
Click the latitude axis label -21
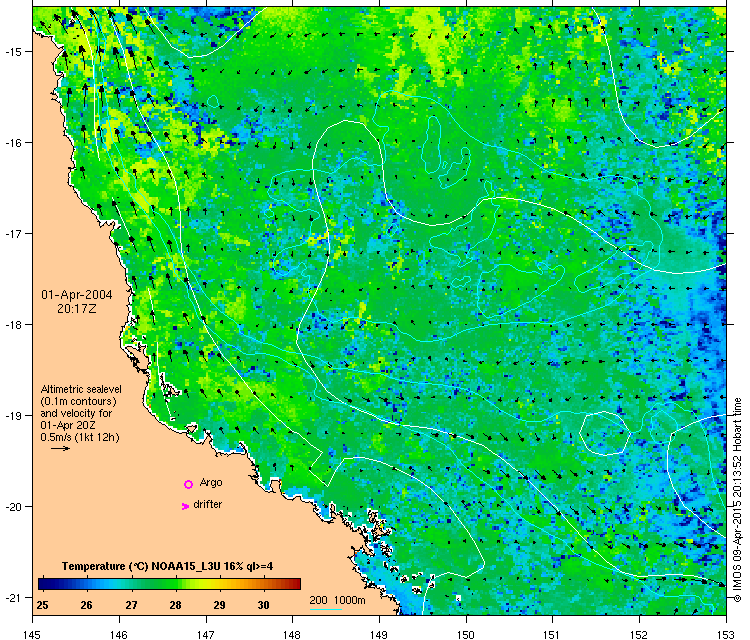(12, 597)
